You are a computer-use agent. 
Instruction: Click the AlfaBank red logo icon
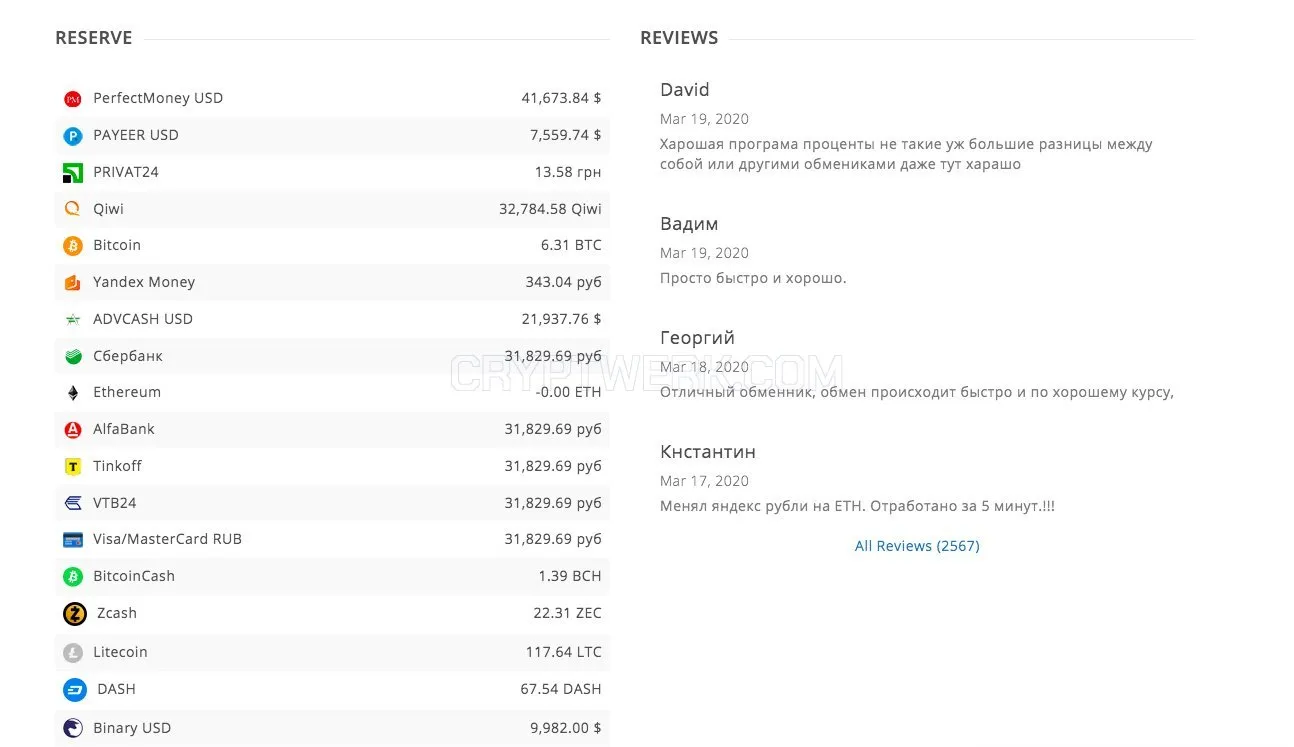73,430
